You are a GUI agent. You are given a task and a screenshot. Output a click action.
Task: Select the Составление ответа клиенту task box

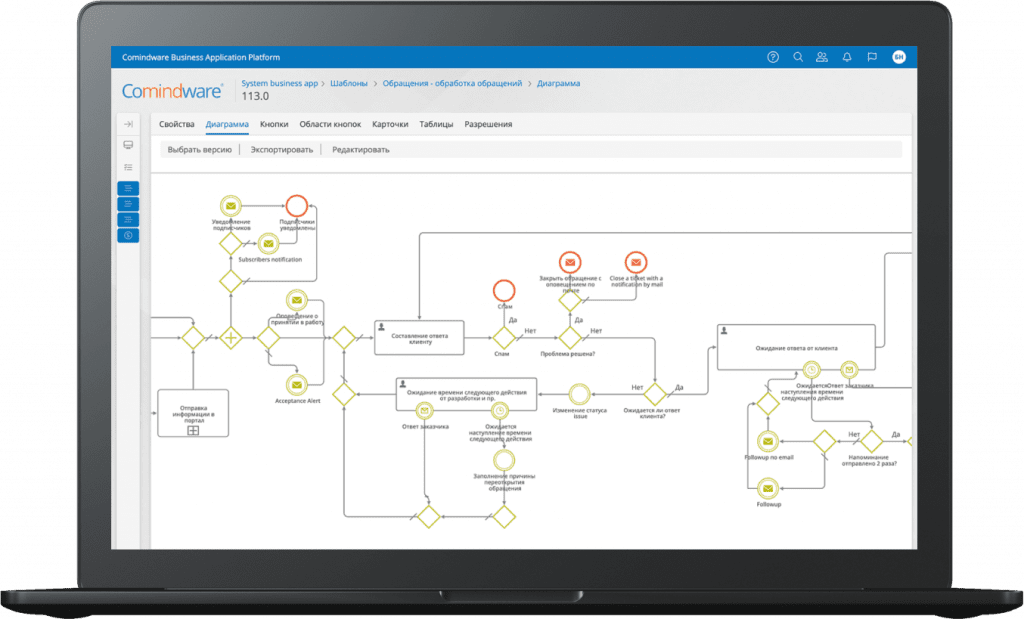419,337
